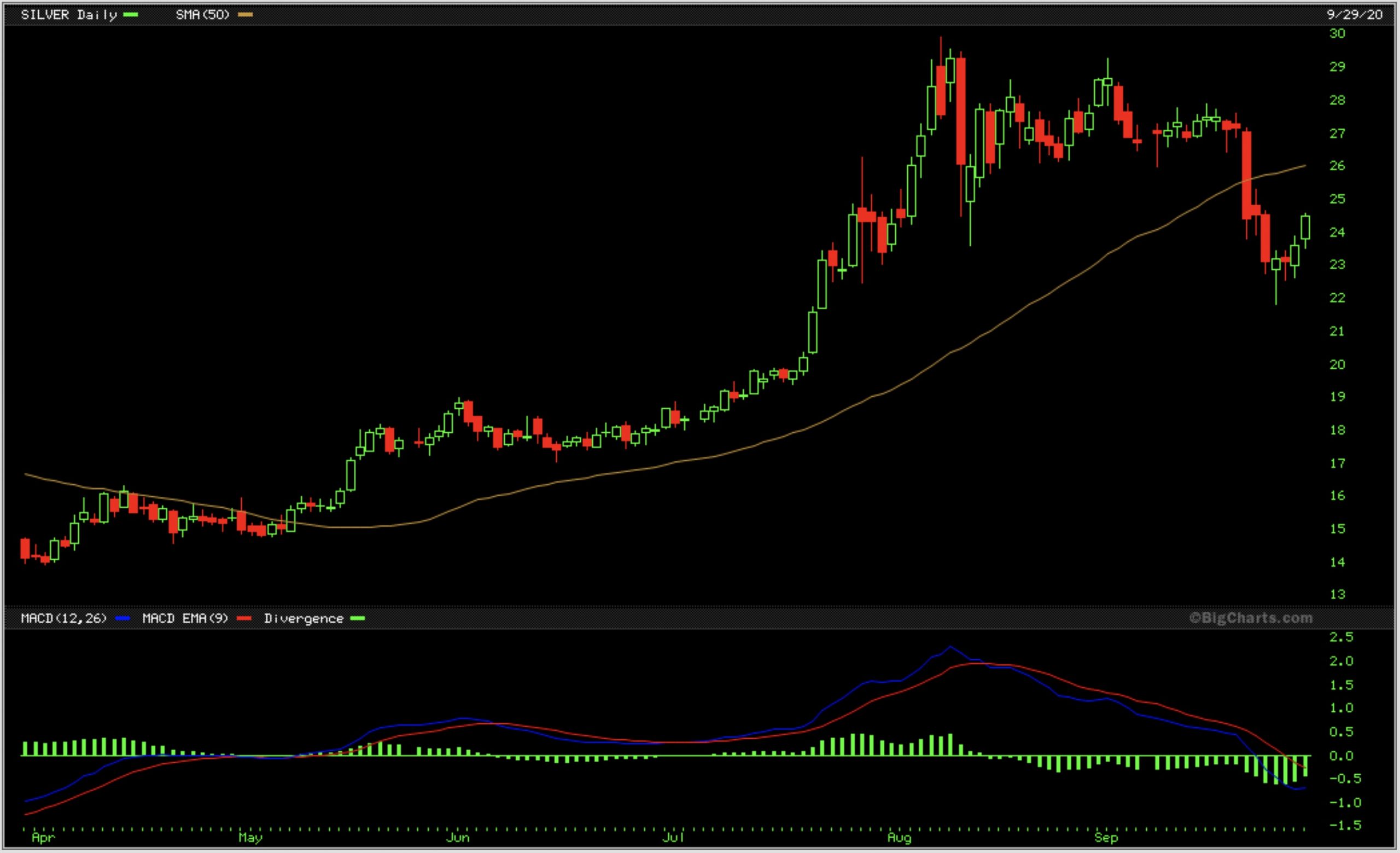1400x853 pixels.
Task: Click the Aug month axis label
Action: point(899,838)
